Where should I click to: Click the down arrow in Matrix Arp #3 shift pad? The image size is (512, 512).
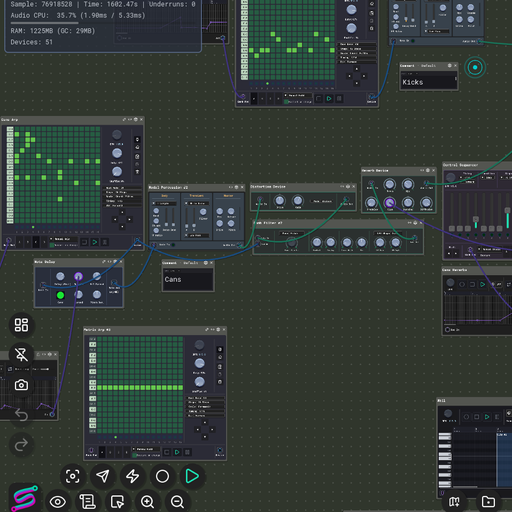(x=205, y=437)
